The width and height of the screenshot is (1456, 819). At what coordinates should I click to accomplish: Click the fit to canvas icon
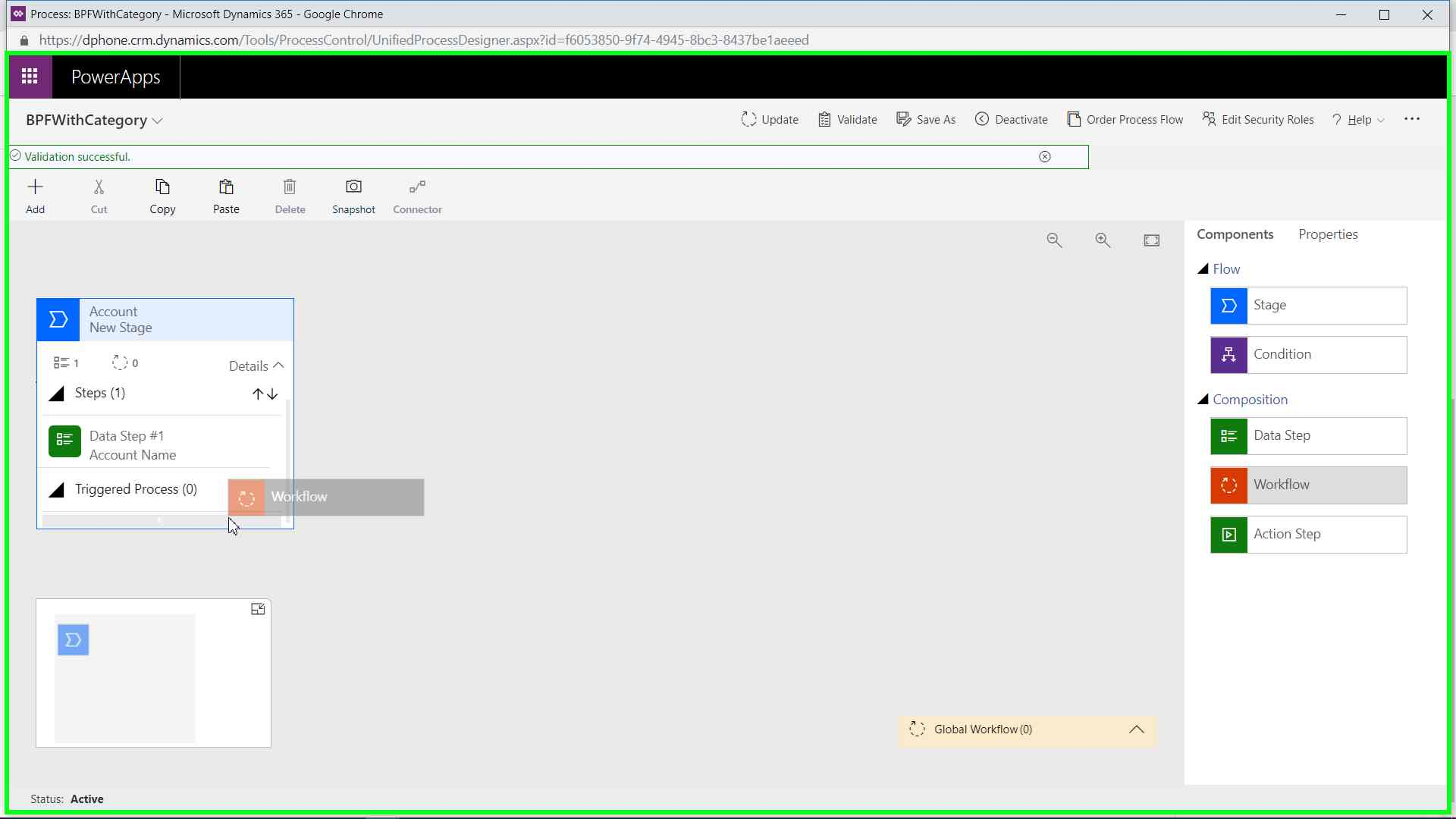tap(1151, 240)
